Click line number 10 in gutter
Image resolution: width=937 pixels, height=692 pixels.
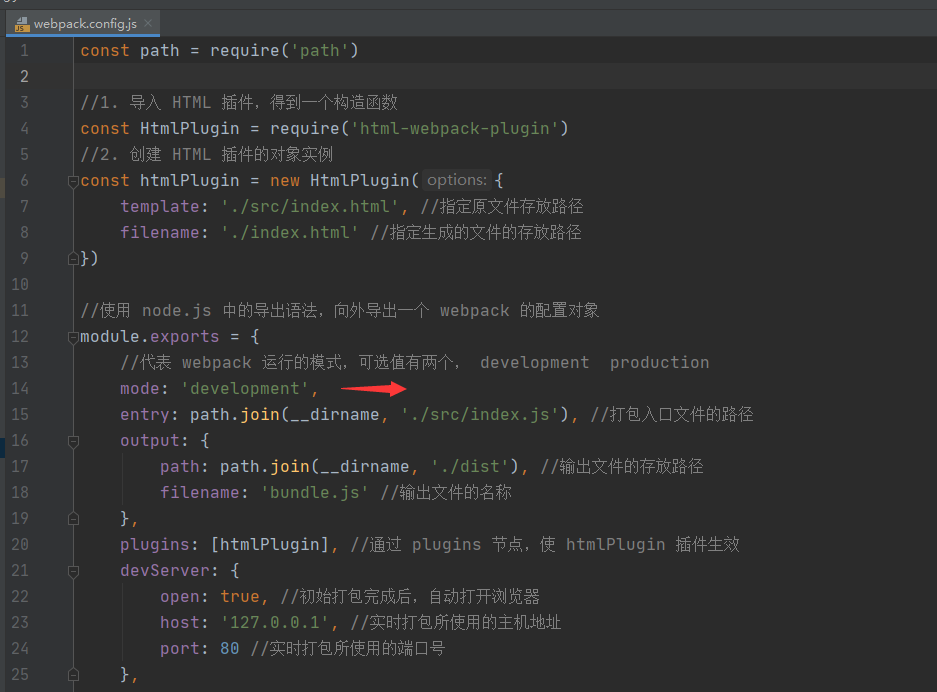click(20, 284)
